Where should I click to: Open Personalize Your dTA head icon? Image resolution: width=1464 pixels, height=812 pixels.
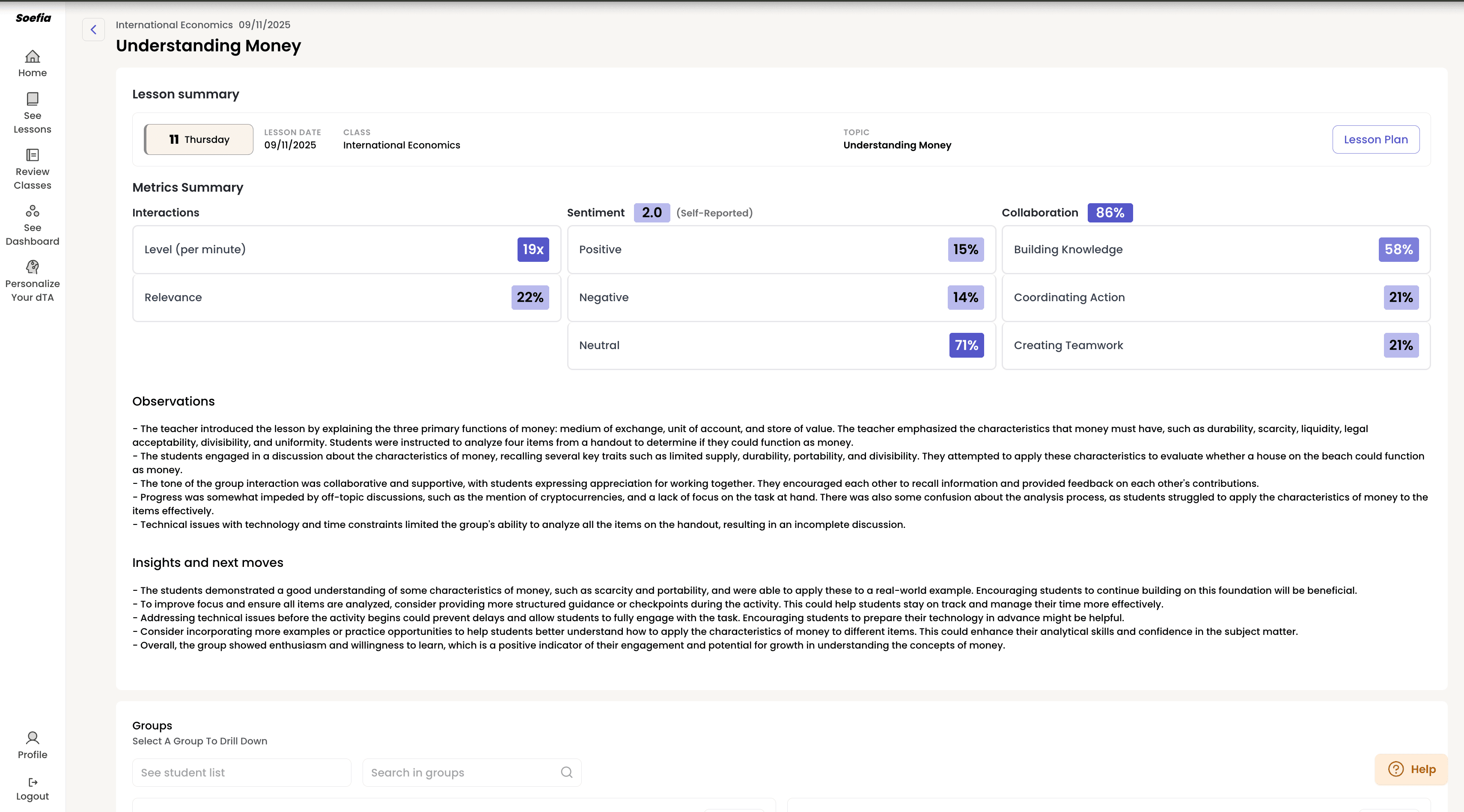tap(33, 267)
